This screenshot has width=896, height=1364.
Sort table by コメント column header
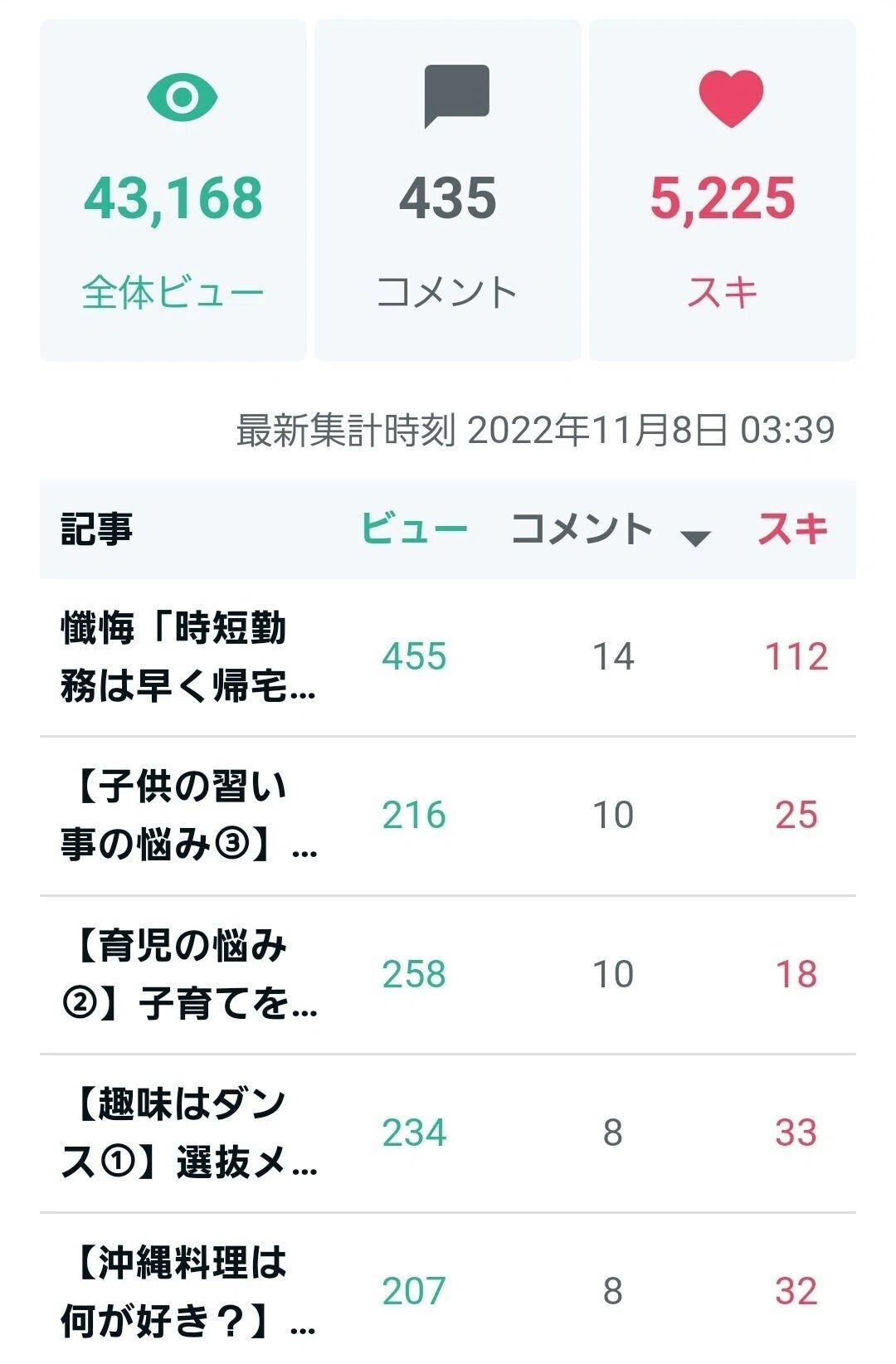582,529
